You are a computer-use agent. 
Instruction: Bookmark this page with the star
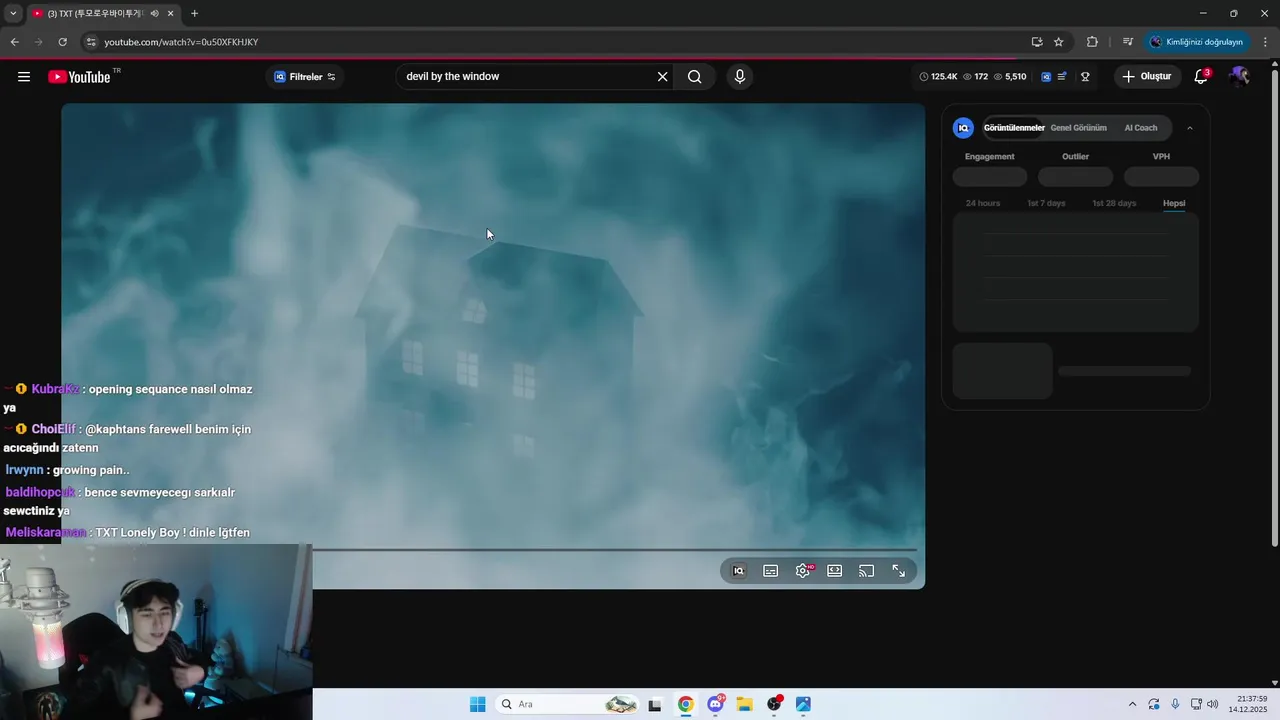coord(1059,42)
